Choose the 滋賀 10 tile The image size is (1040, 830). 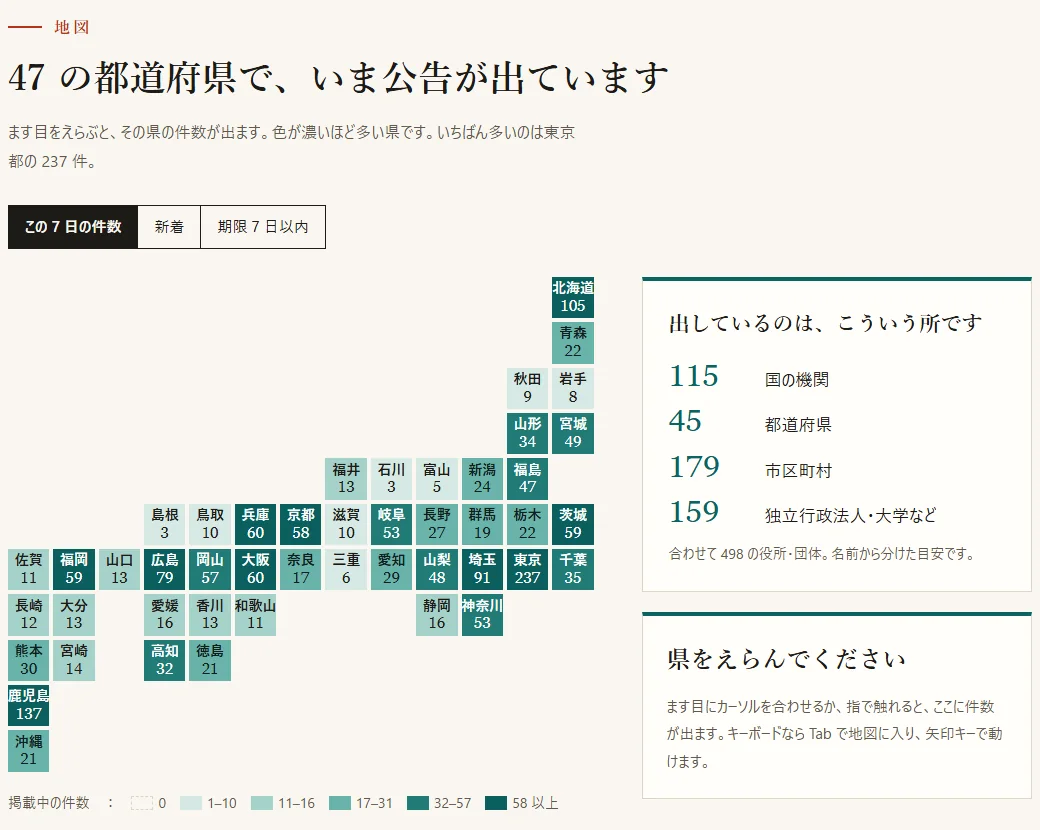(x=346, y=524)
